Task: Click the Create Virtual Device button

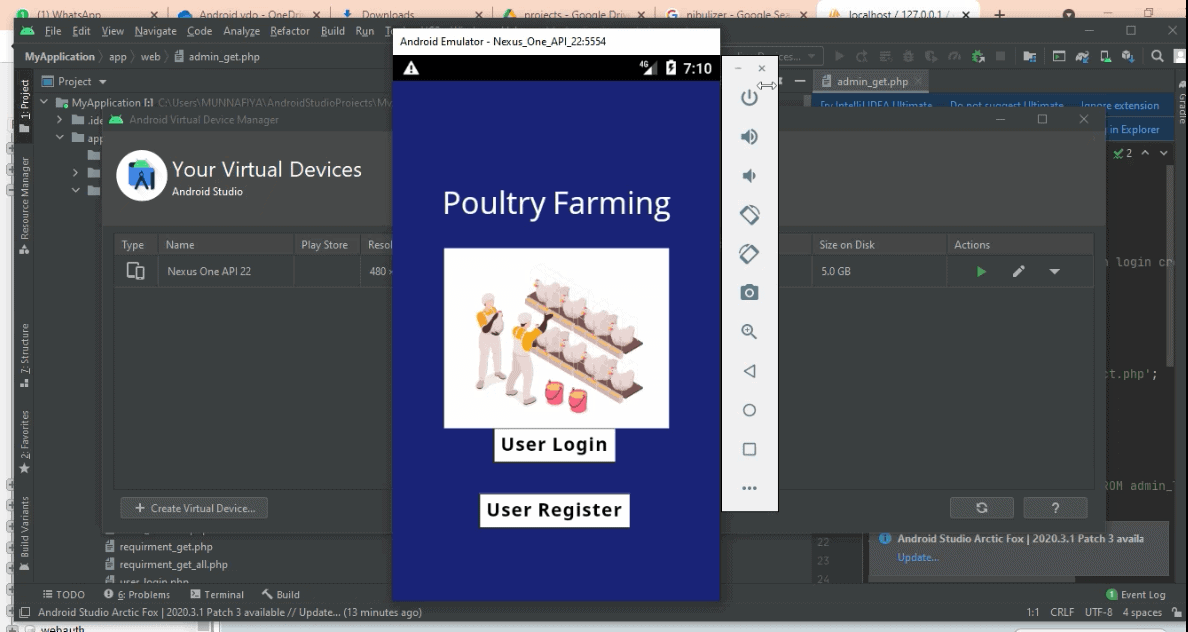Action: click(x=194, y=508)
